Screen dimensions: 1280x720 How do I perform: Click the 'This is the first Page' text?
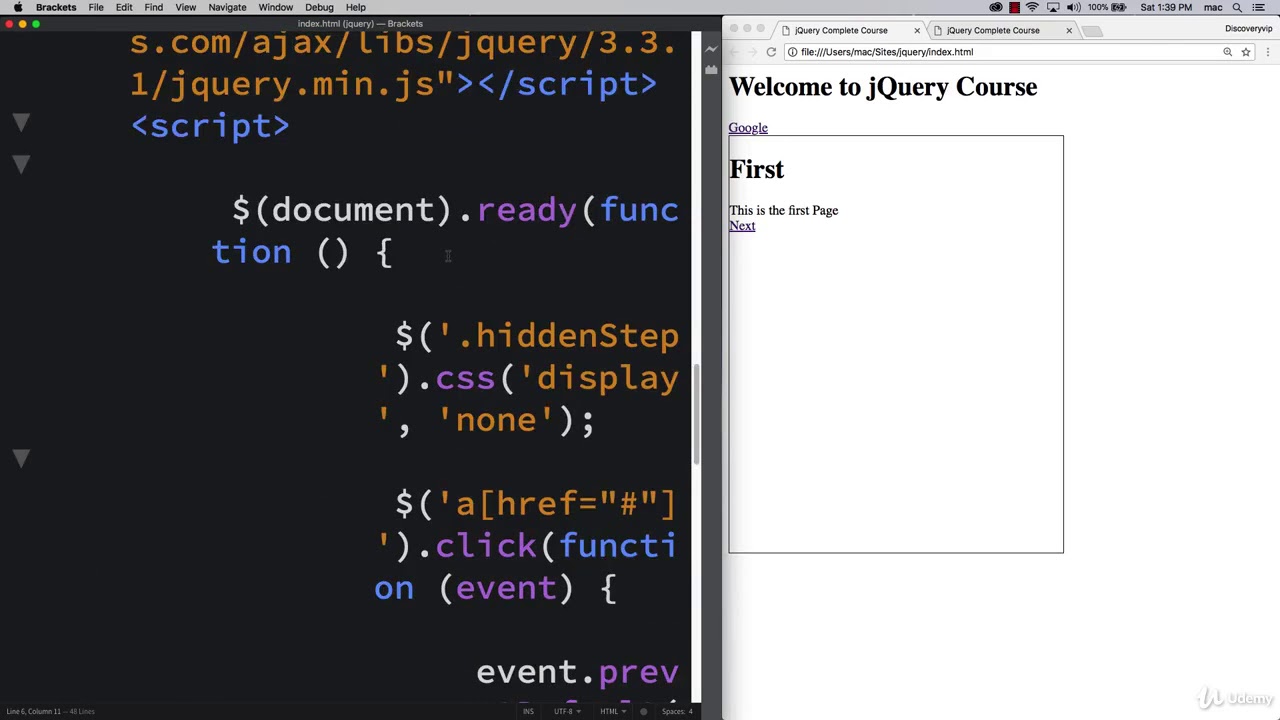783,210
